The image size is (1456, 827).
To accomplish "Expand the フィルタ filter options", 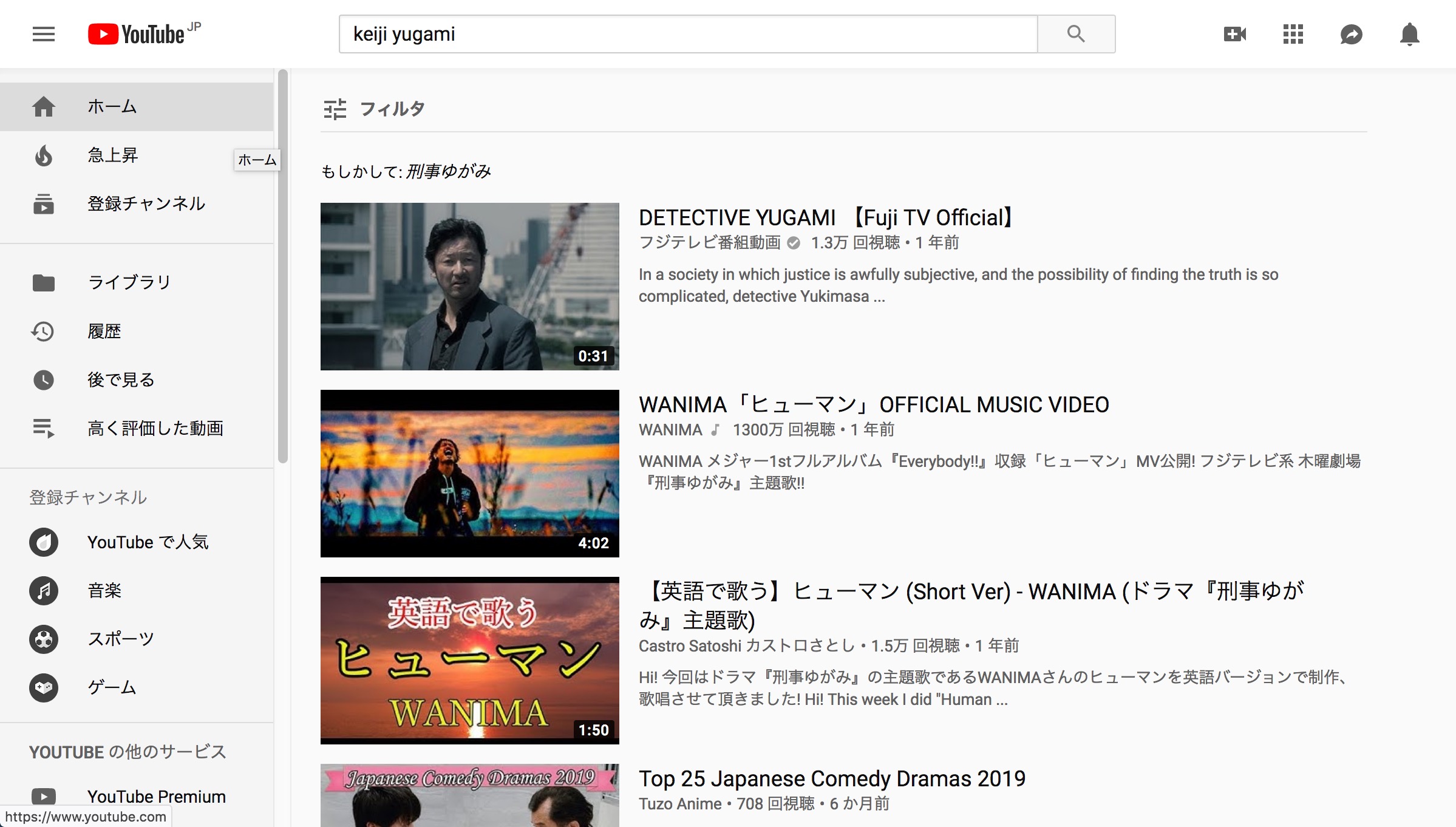I will tap(374, 109).
